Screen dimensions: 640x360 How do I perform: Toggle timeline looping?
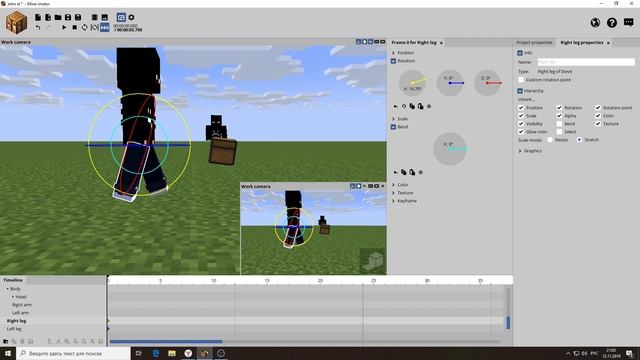point(84,27)
